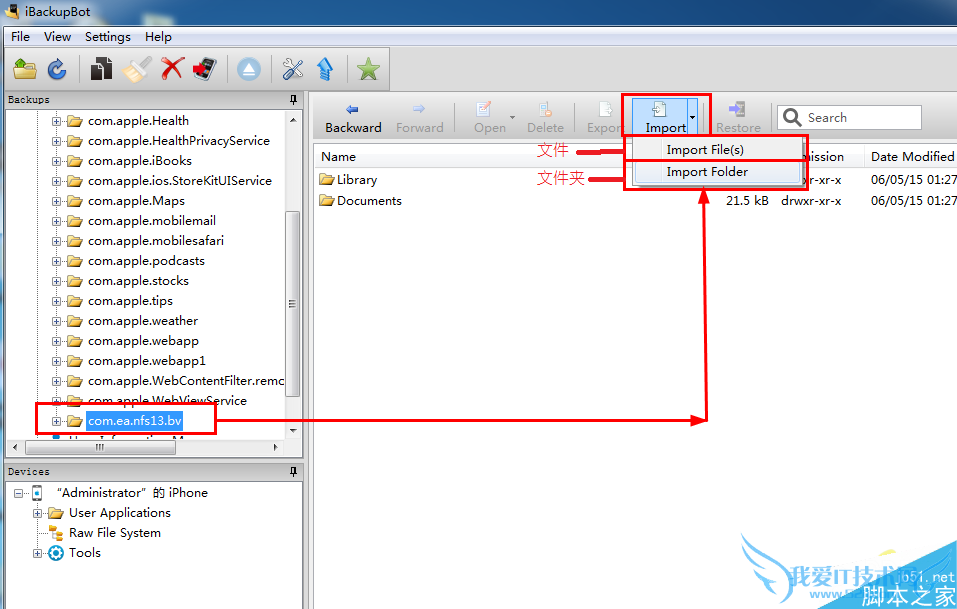This screenshot has width=957, height=609.
Task: Click the Export toolbar button
Action: tap(604, 118)
